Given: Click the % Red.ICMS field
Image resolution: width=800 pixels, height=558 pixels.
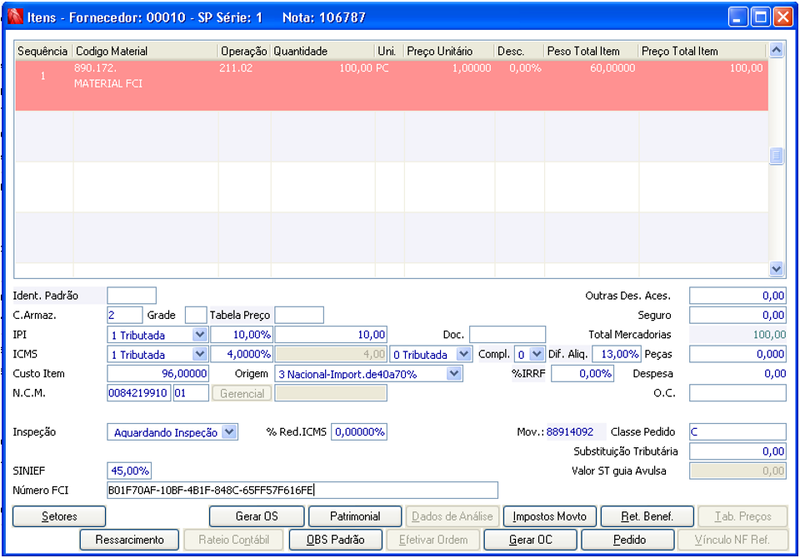Looking at the screenshot, I should 359,432.
